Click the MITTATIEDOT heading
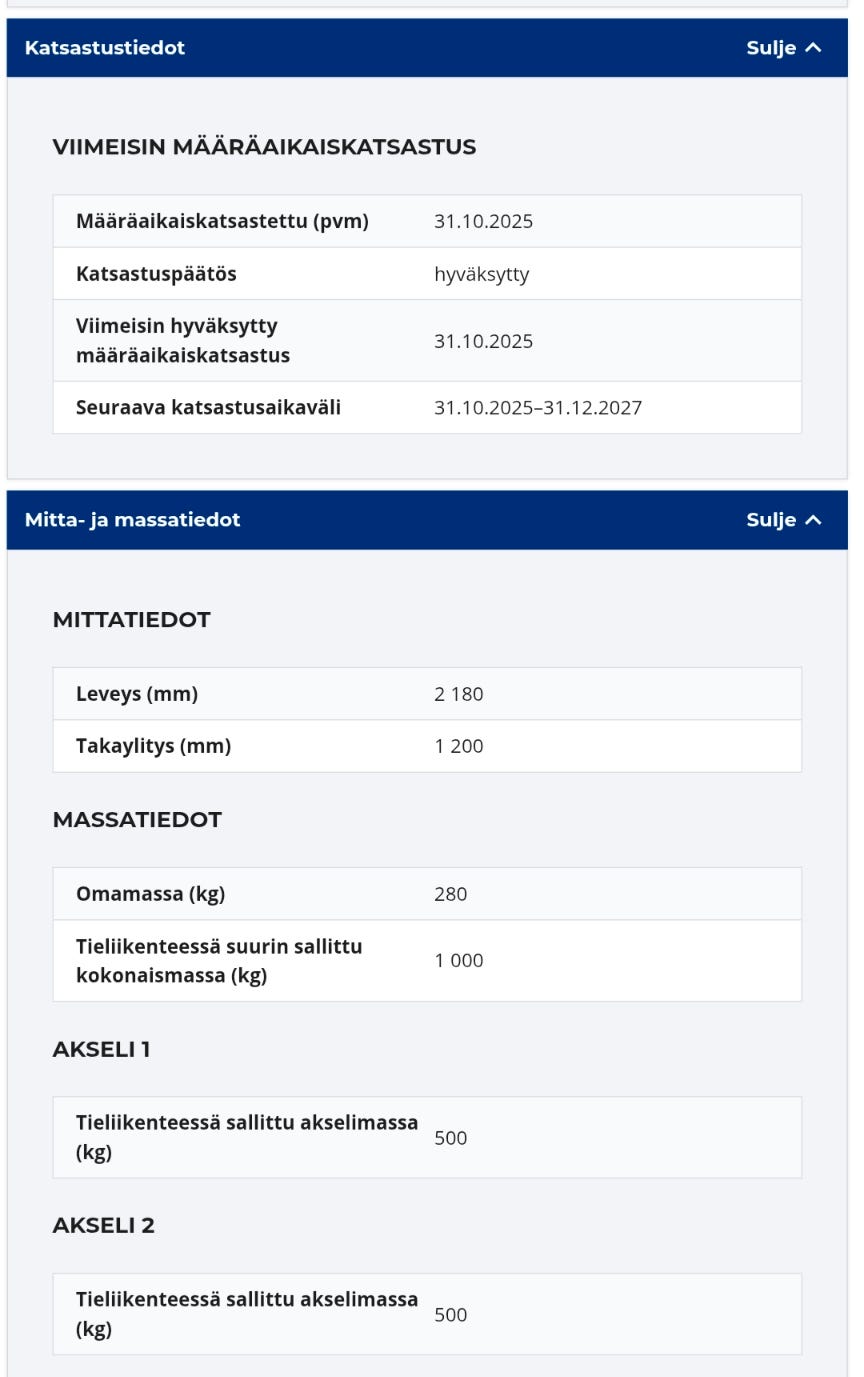The image size is (864, 1377). point(131,620)
